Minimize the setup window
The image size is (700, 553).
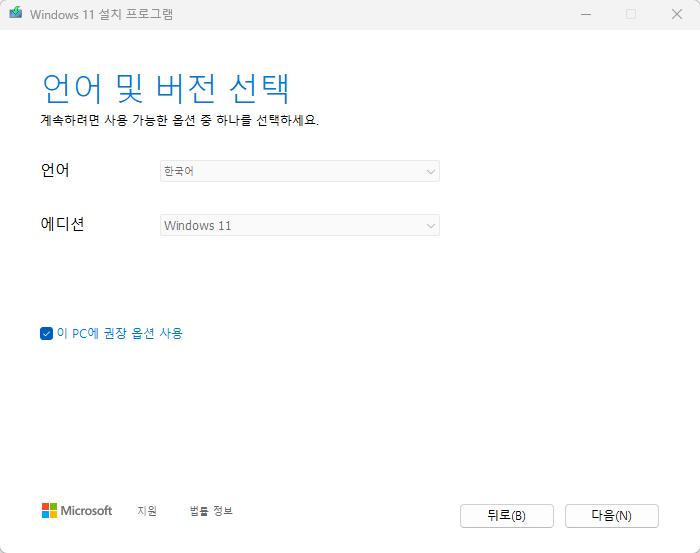click(x=586, y=14)
